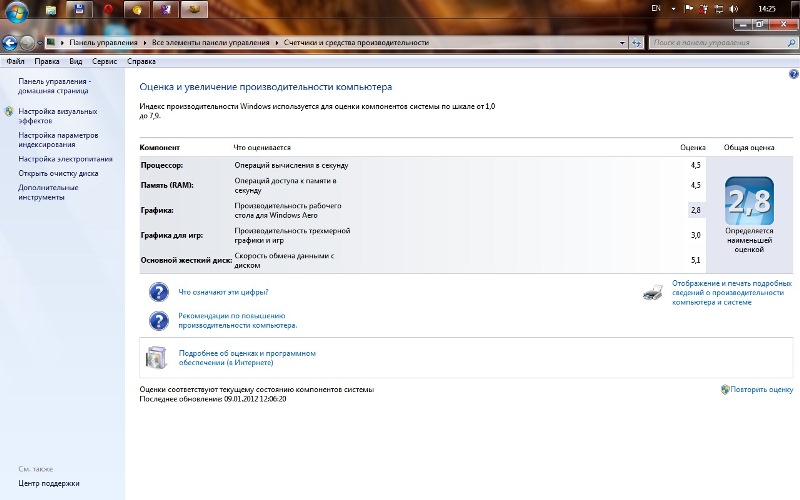Image resolution: width=800 pixels, height=500 pixels.
Task: Click the volume speaker icon in system tray
Action: tap(733, 8)
